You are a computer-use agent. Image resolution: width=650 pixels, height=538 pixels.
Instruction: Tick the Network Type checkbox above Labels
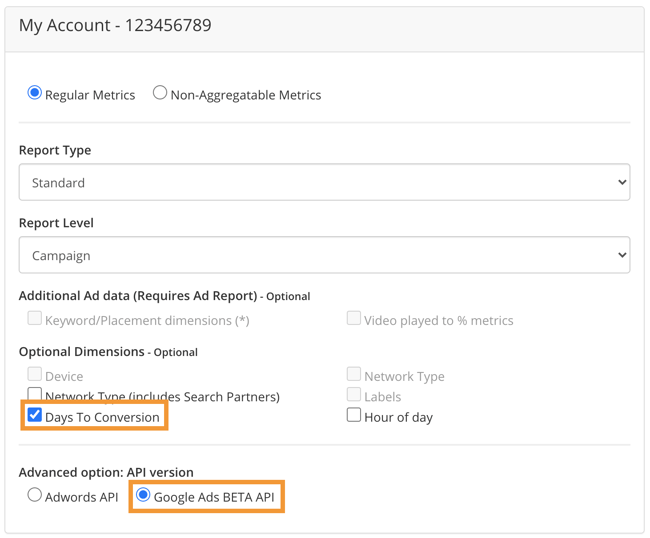pyautogui.click(x=354, y=374)
